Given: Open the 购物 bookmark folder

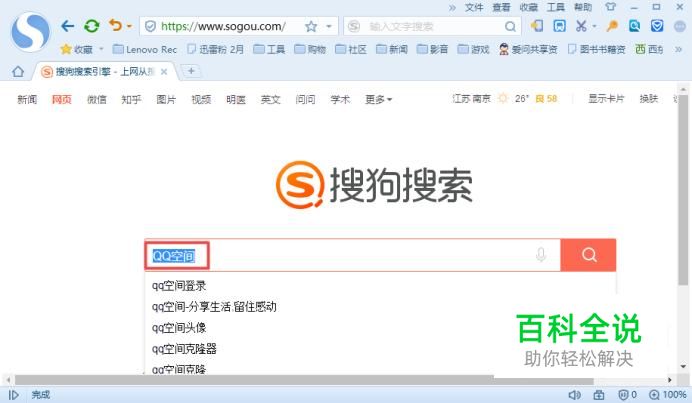Looking at the screenshot, I should point(310,49).
